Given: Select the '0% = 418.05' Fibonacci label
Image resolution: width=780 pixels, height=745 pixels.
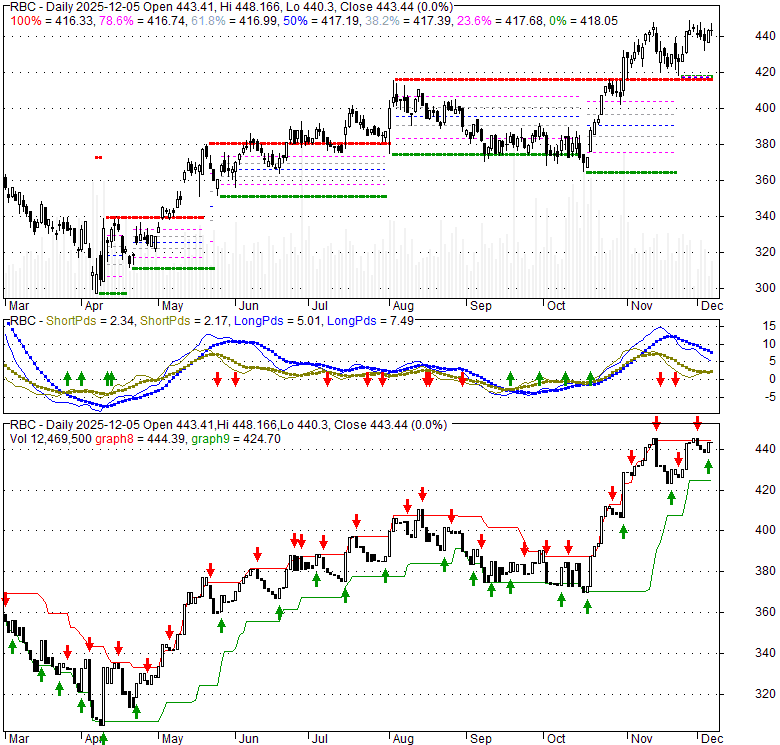Looking at the screenshot, I should (x=584, y=21).
